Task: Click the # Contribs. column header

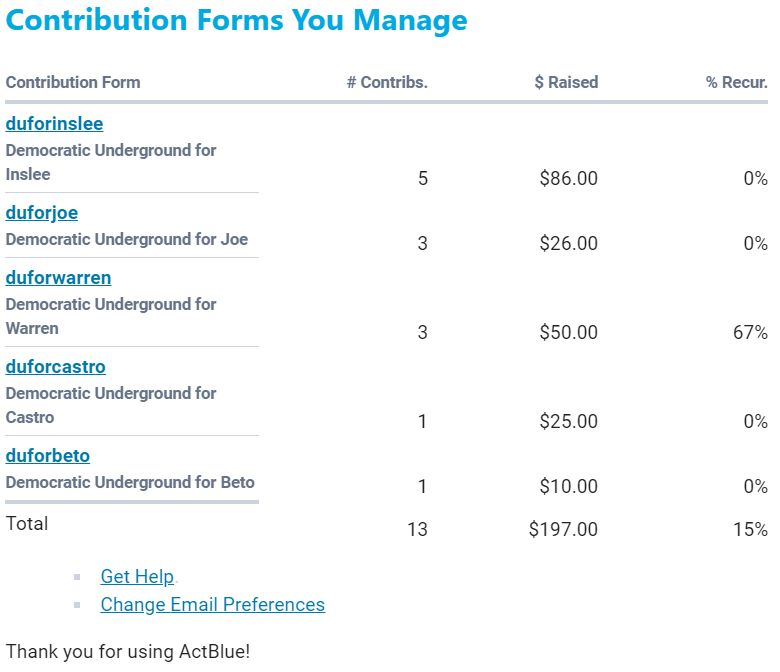Action: tap(387, 83)
